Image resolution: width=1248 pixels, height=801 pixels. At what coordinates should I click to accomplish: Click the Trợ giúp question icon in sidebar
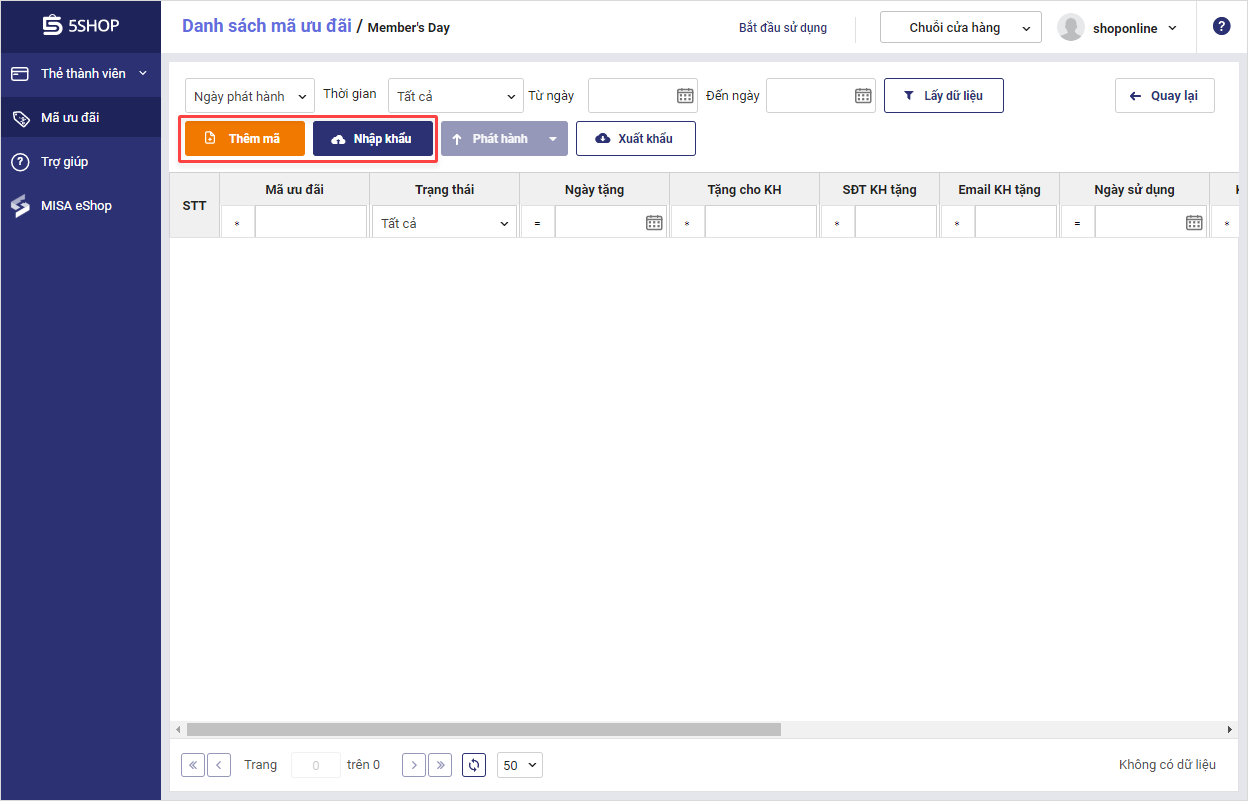20,162
